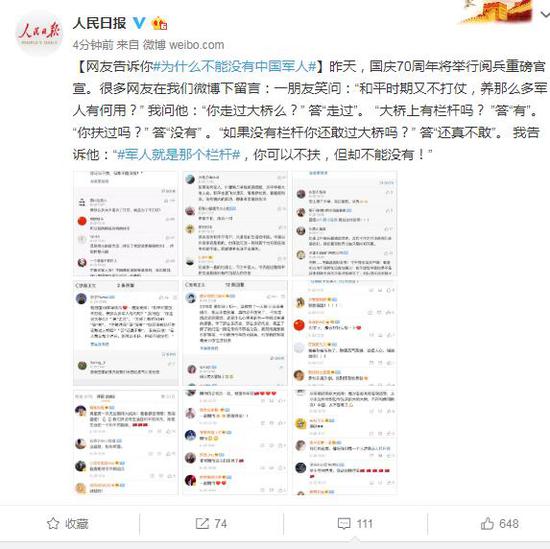This screenshot has height=549, width=550.
Task: Open the top-right comment screenshot thumbnail
Action: pos(344,223)
